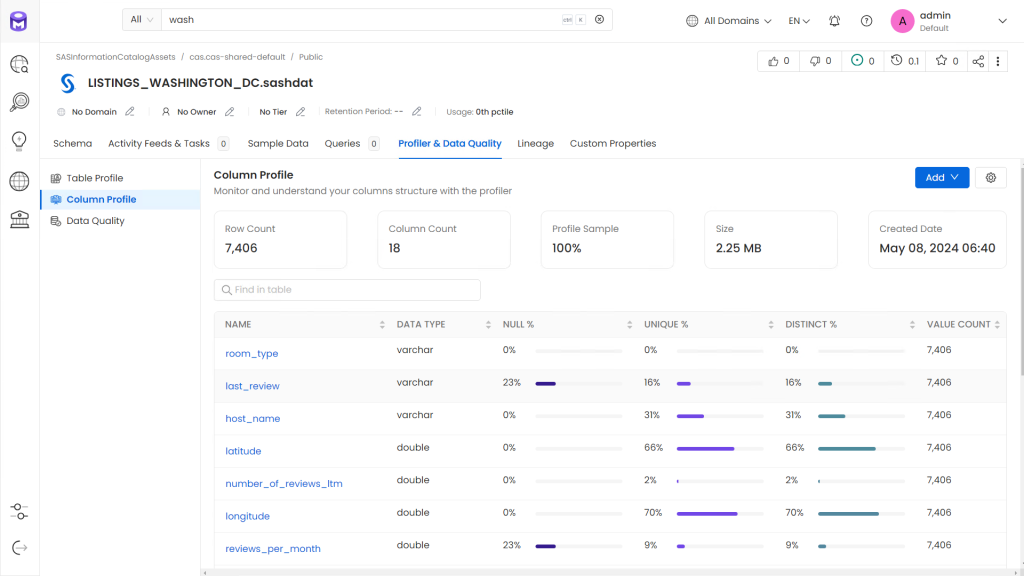This screenshot has height=576, width=1024.
Task: Expand the All Domains dropdown
Action: point(729,21)
